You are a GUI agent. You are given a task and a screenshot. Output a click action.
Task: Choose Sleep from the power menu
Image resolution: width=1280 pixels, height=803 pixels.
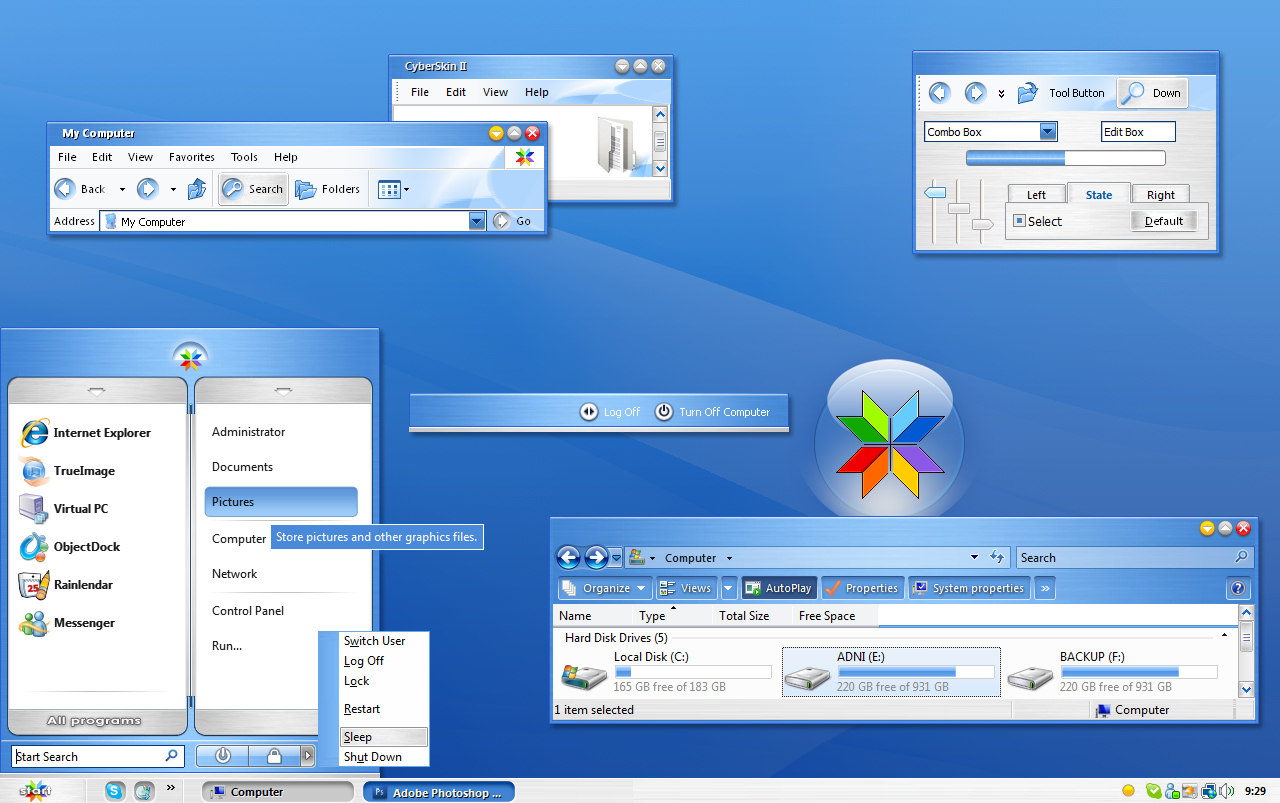[385, 737]
